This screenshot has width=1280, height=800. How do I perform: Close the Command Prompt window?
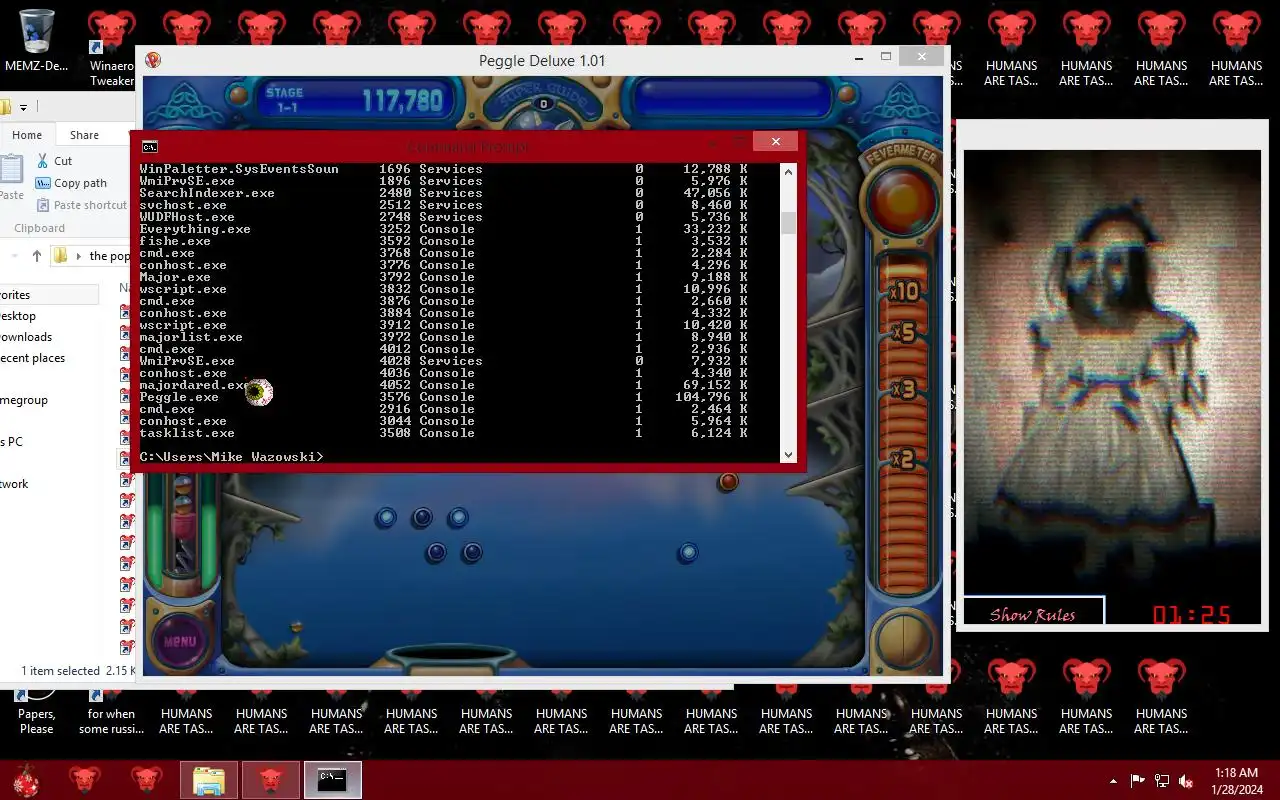pyautogui.click(x=775, y=142)
